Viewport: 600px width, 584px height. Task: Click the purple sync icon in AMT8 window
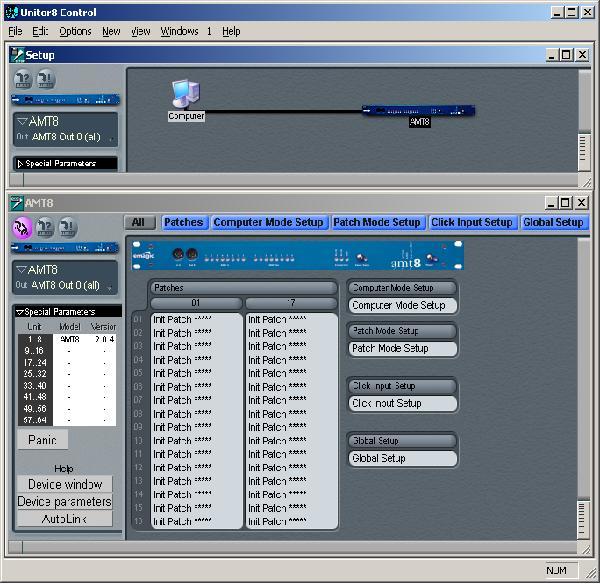[22, 228]
